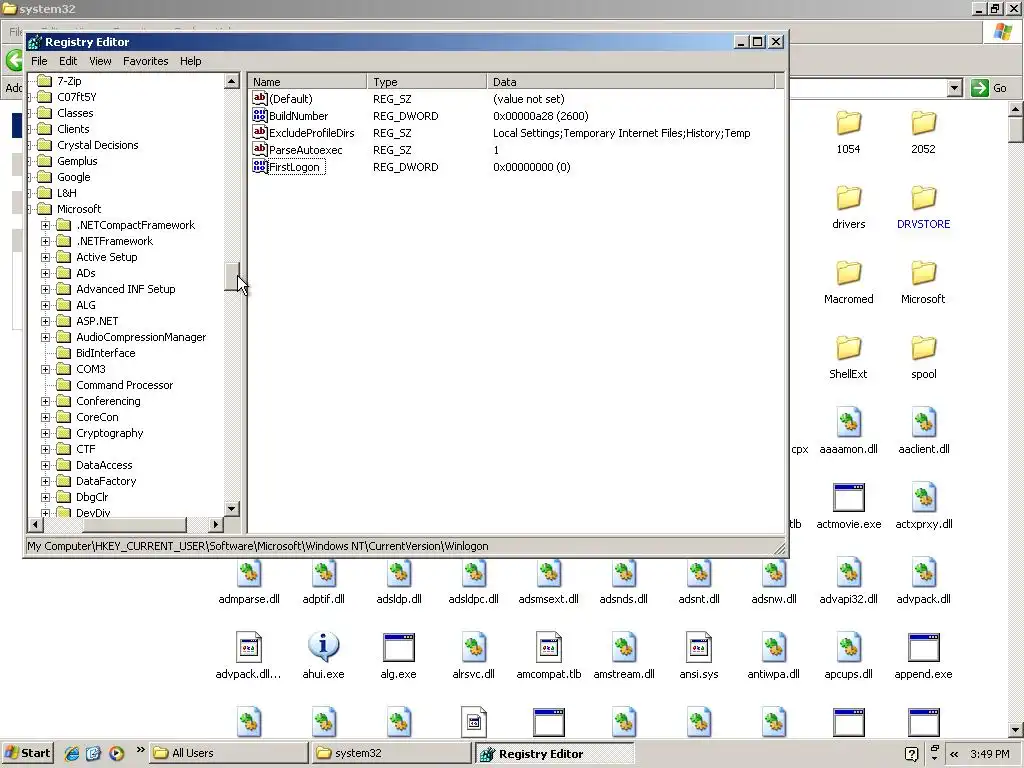Click the Name column header

[307, 82]
